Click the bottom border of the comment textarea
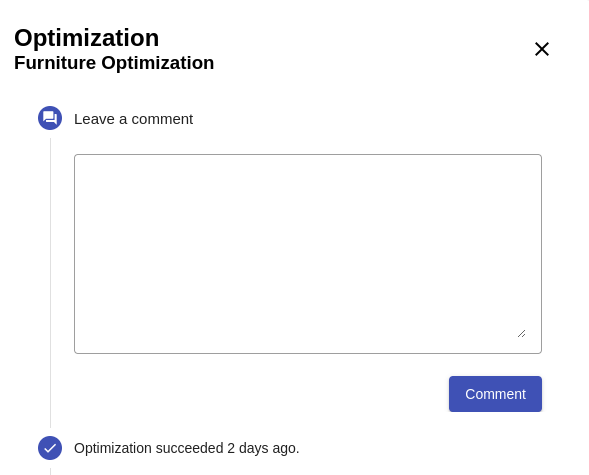The width and height of the screenshot is (589, 475). point(308,353)
